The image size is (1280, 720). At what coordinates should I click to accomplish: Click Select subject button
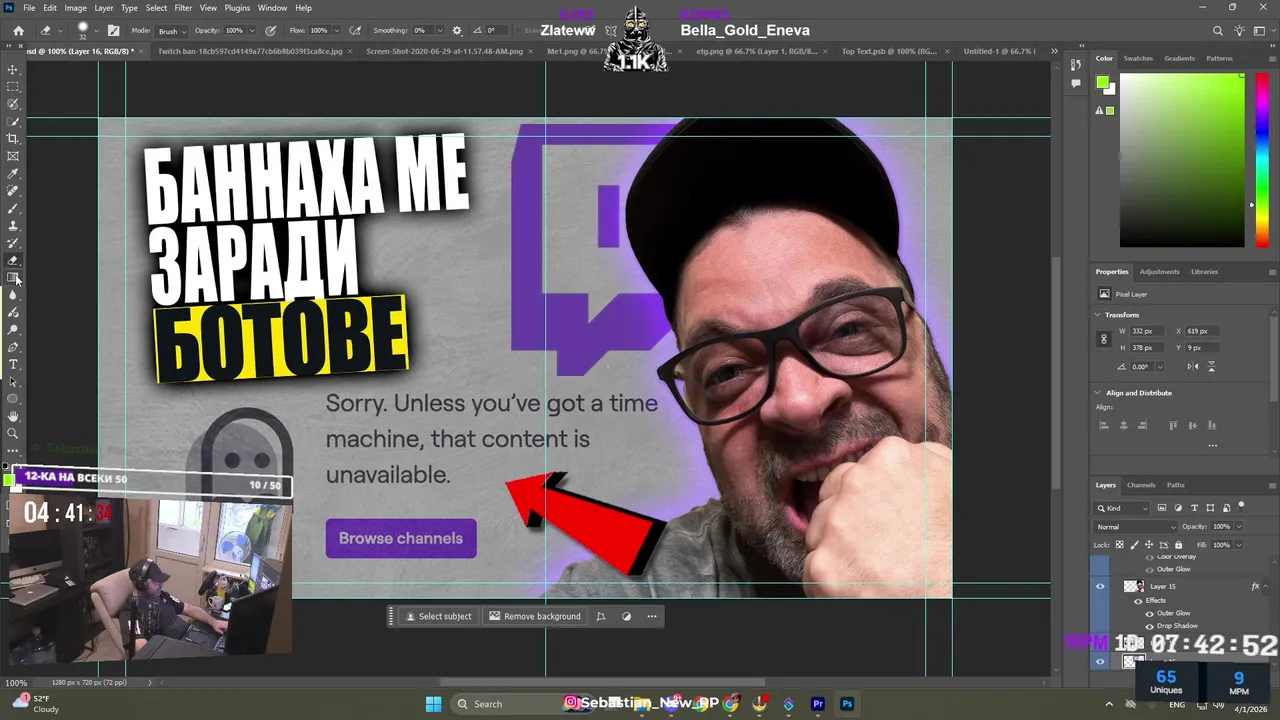(x=438, y=616)
